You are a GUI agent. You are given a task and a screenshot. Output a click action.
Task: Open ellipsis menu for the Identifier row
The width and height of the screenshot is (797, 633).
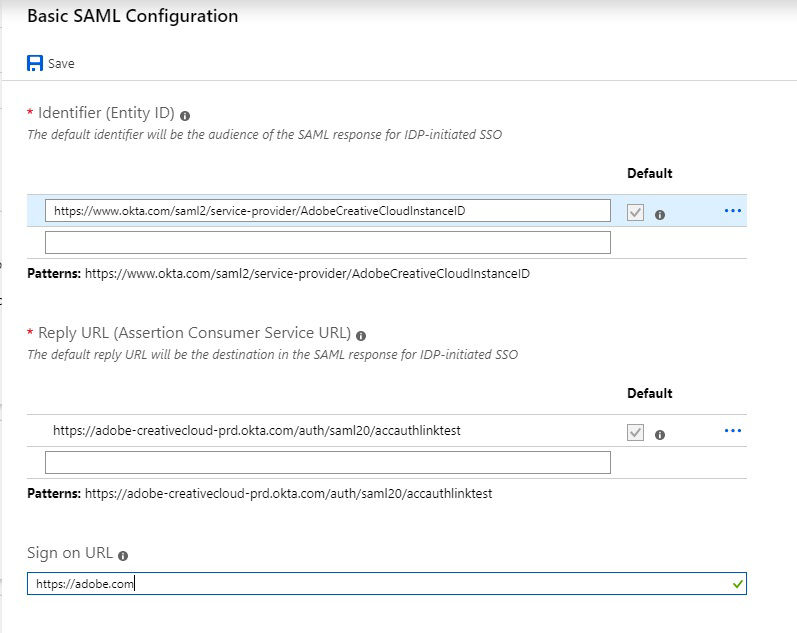coord(732,210)
